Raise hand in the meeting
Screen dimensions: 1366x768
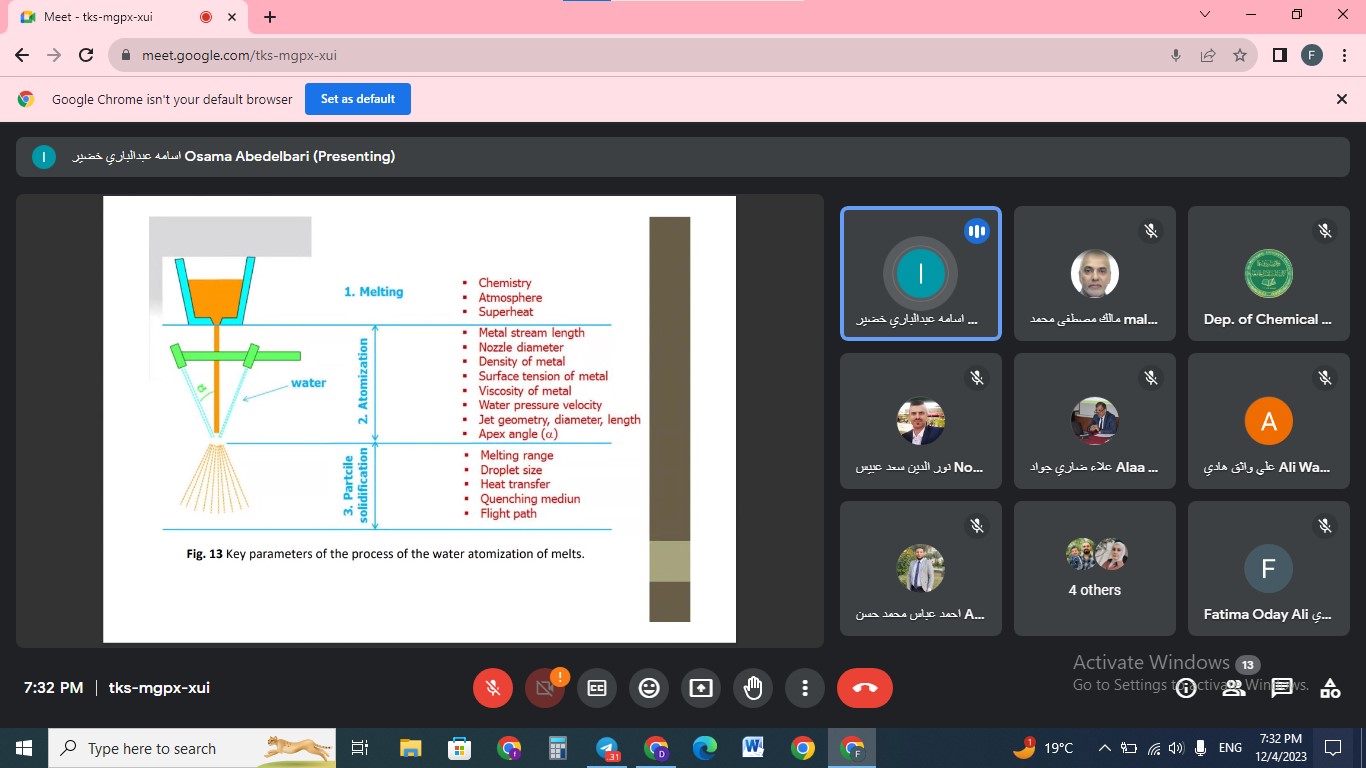(753, 688)
